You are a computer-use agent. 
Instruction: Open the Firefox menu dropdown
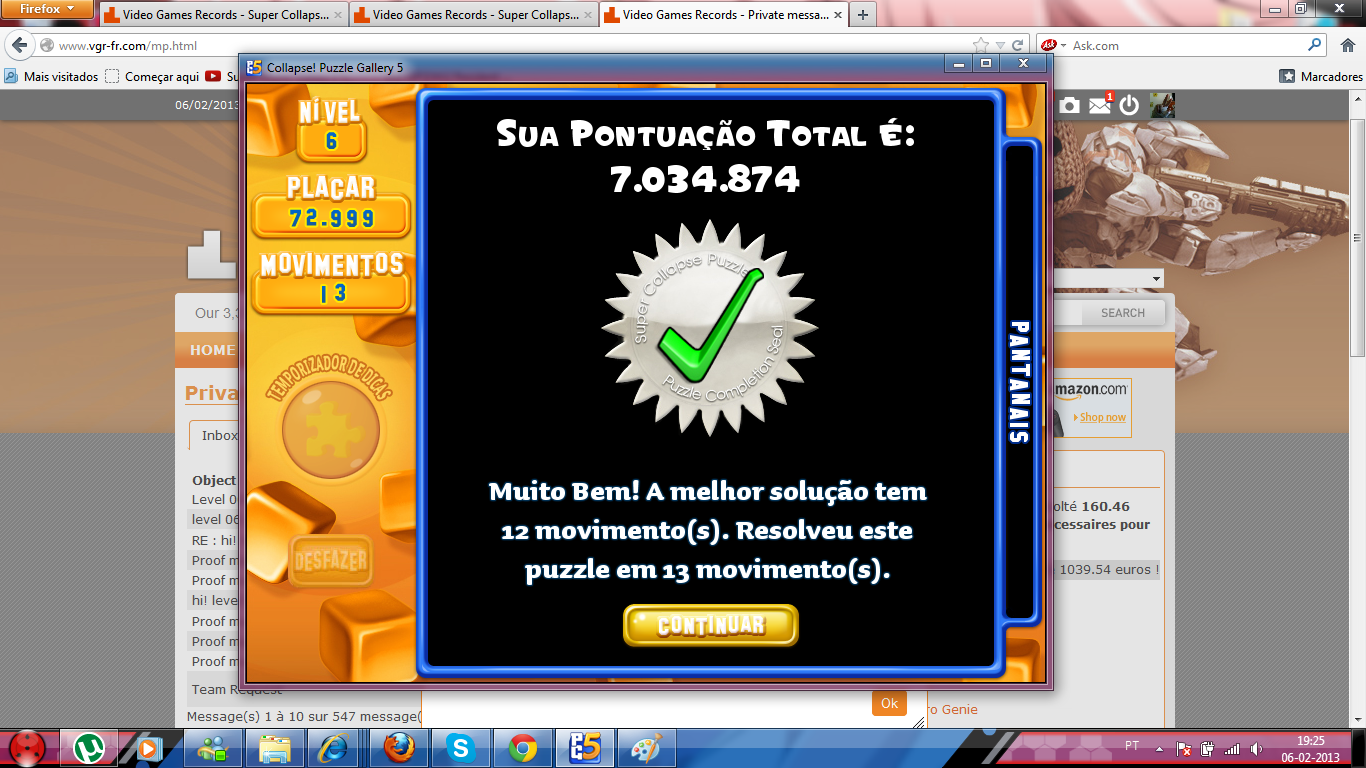[x=48, y=9]
